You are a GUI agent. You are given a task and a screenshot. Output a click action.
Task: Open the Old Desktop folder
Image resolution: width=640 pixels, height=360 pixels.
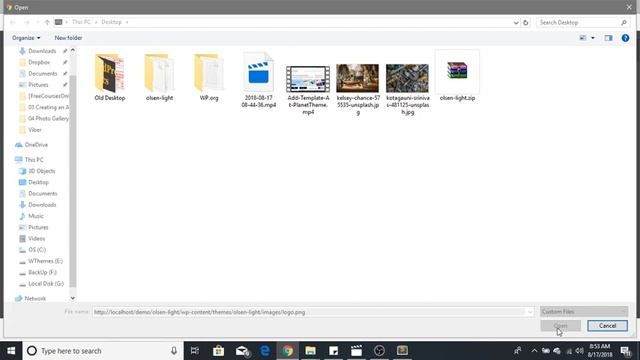pyautogui.click(x=109, y=77)
